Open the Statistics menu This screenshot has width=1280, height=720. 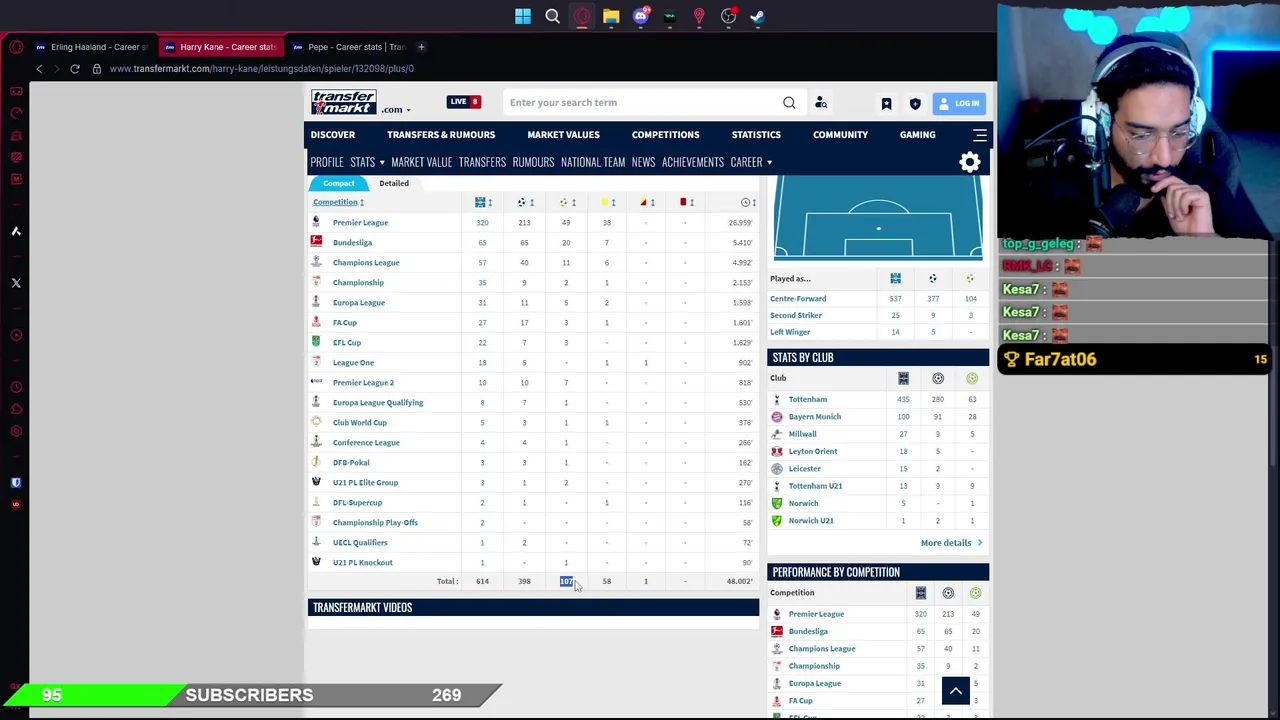click(x=756, y=135)
